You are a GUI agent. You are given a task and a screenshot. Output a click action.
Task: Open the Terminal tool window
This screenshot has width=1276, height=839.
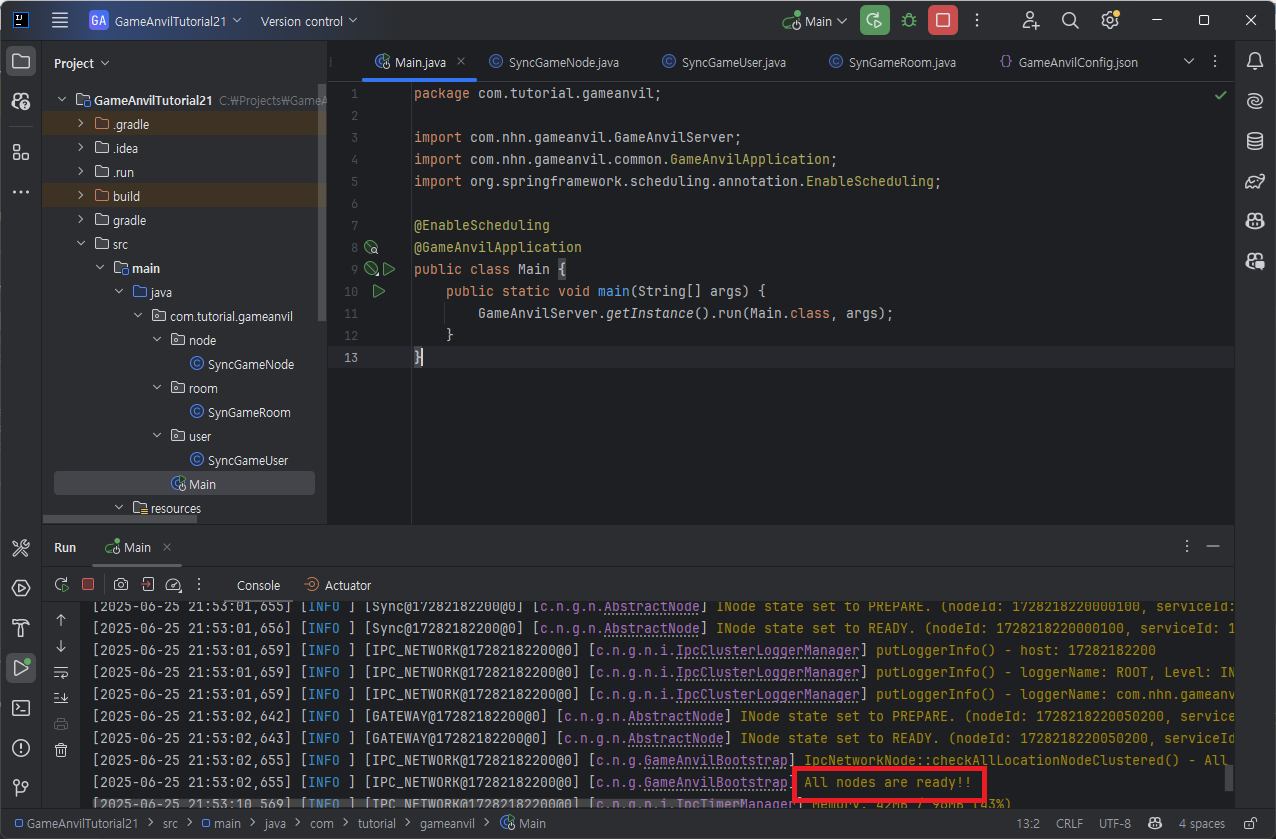click(20, 708)
